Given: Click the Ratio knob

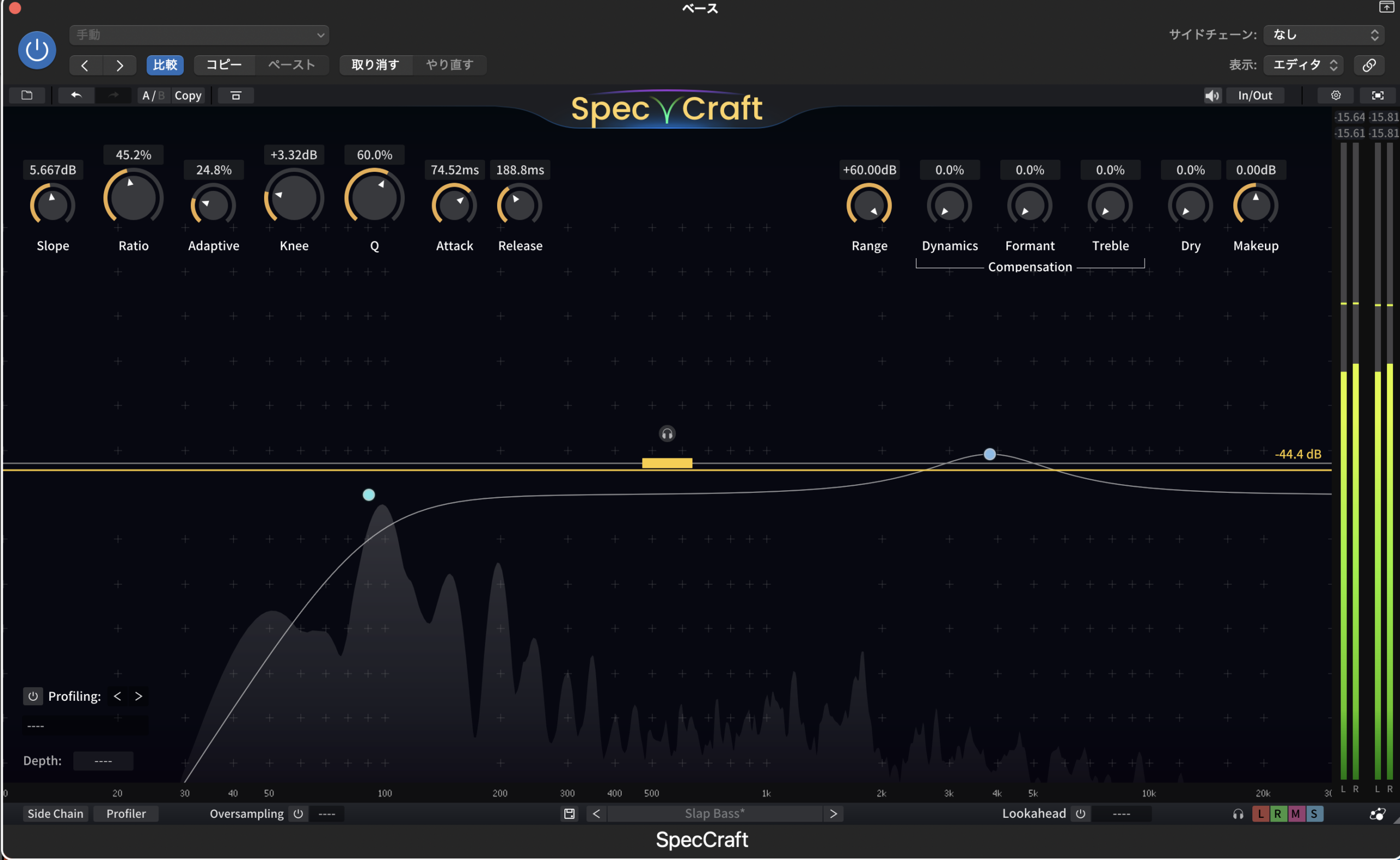Looking at the screenshot, I should pos(133,197).
